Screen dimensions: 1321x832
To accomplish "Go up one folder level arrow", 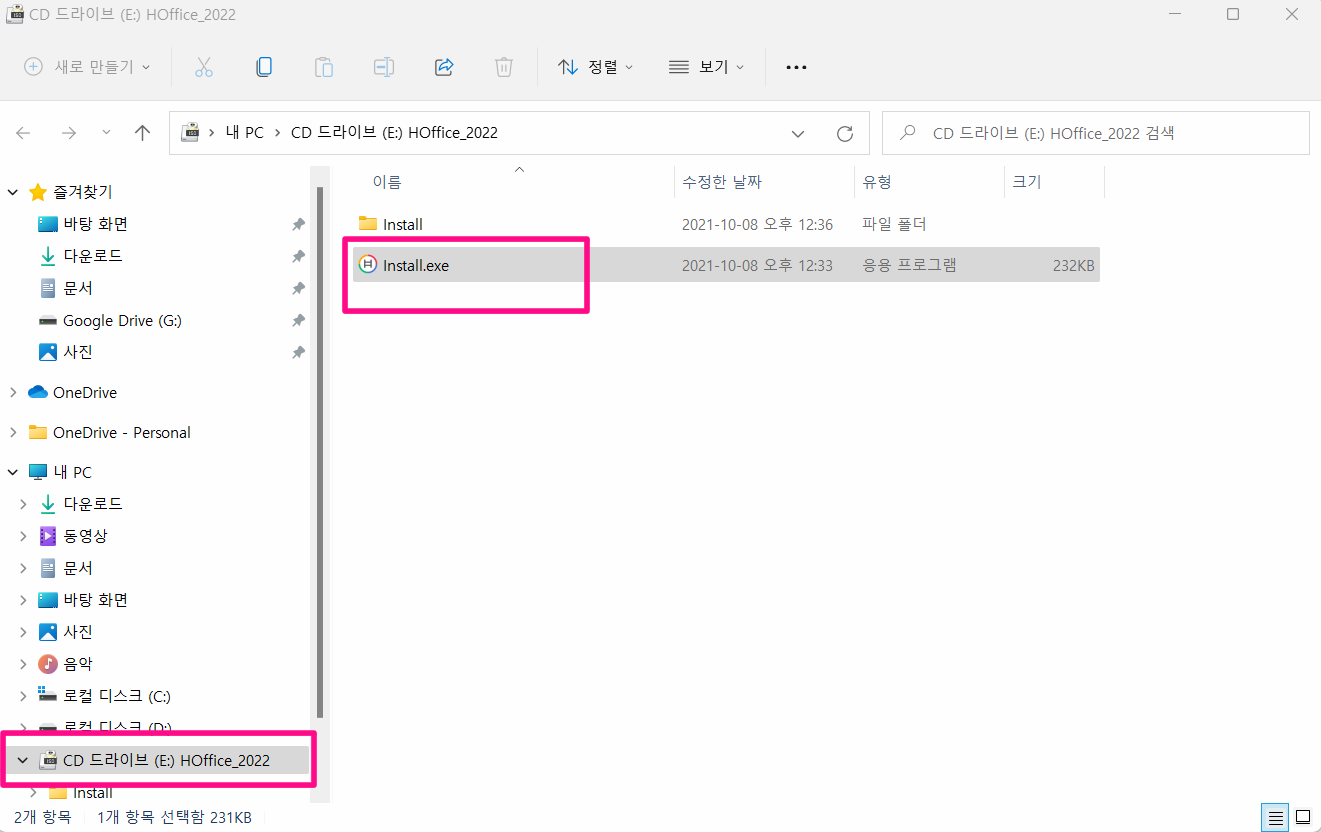I will tap(143, 133).
